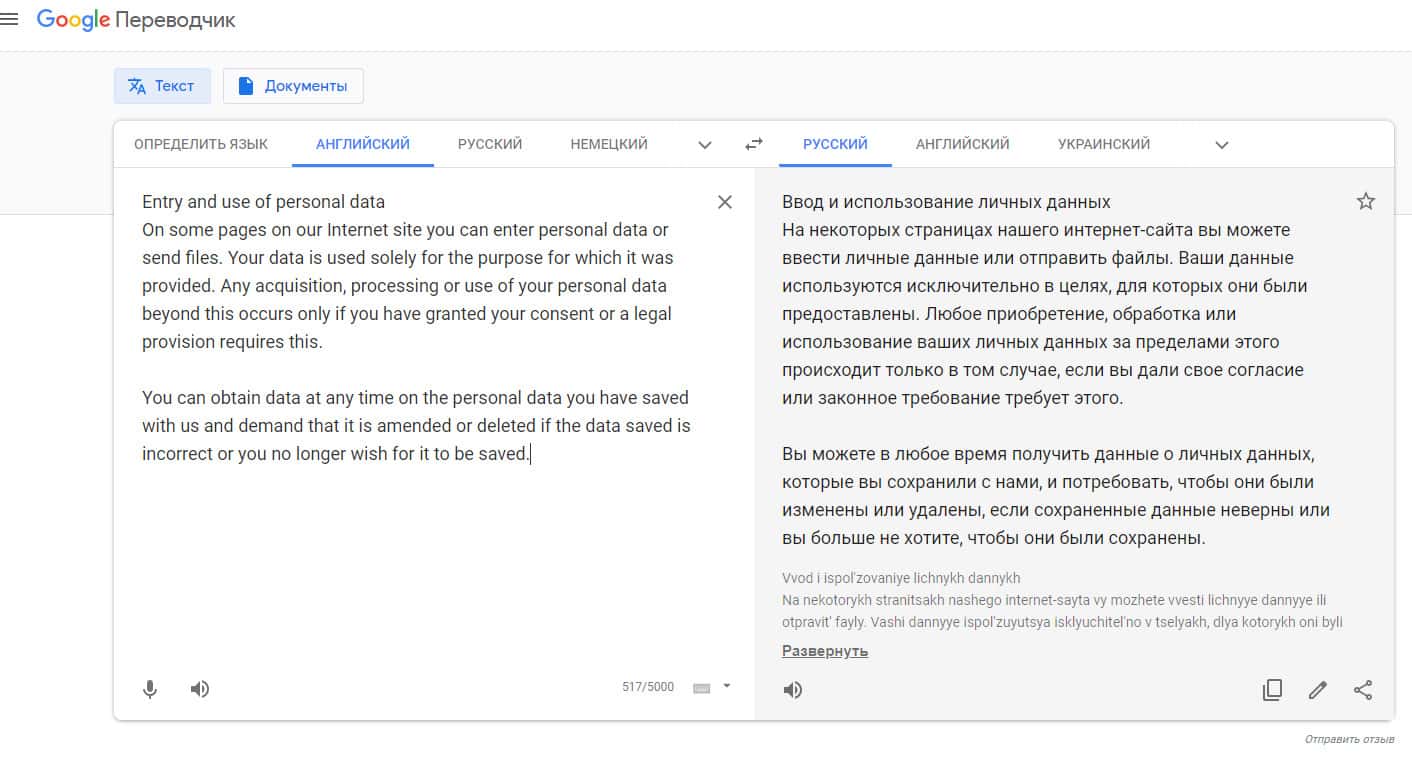Click the Текст mode button
The image size is (1412, 761).
click(162, 86)
